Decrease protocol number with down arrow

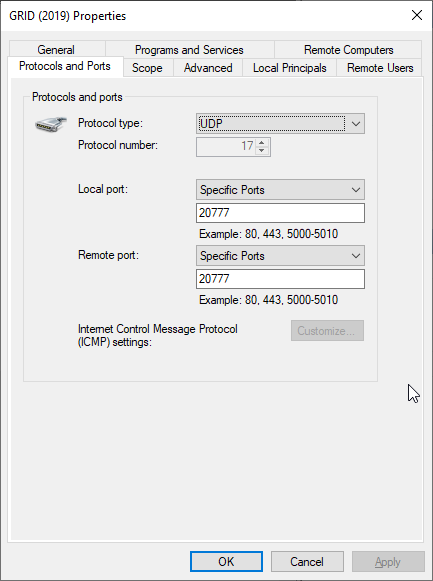click(x=262, y=151)
